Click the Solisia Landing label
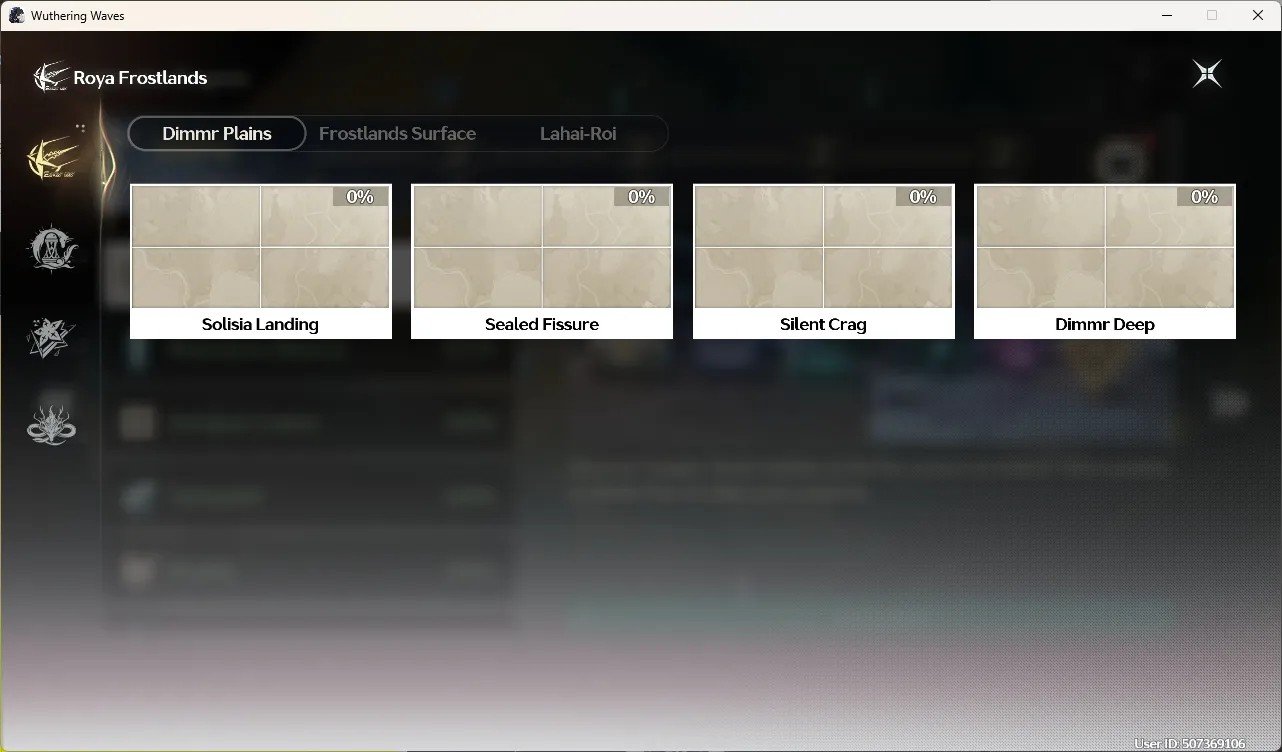Image resolution: width=1282 pixels, height=752 pixels. point(260,324)
